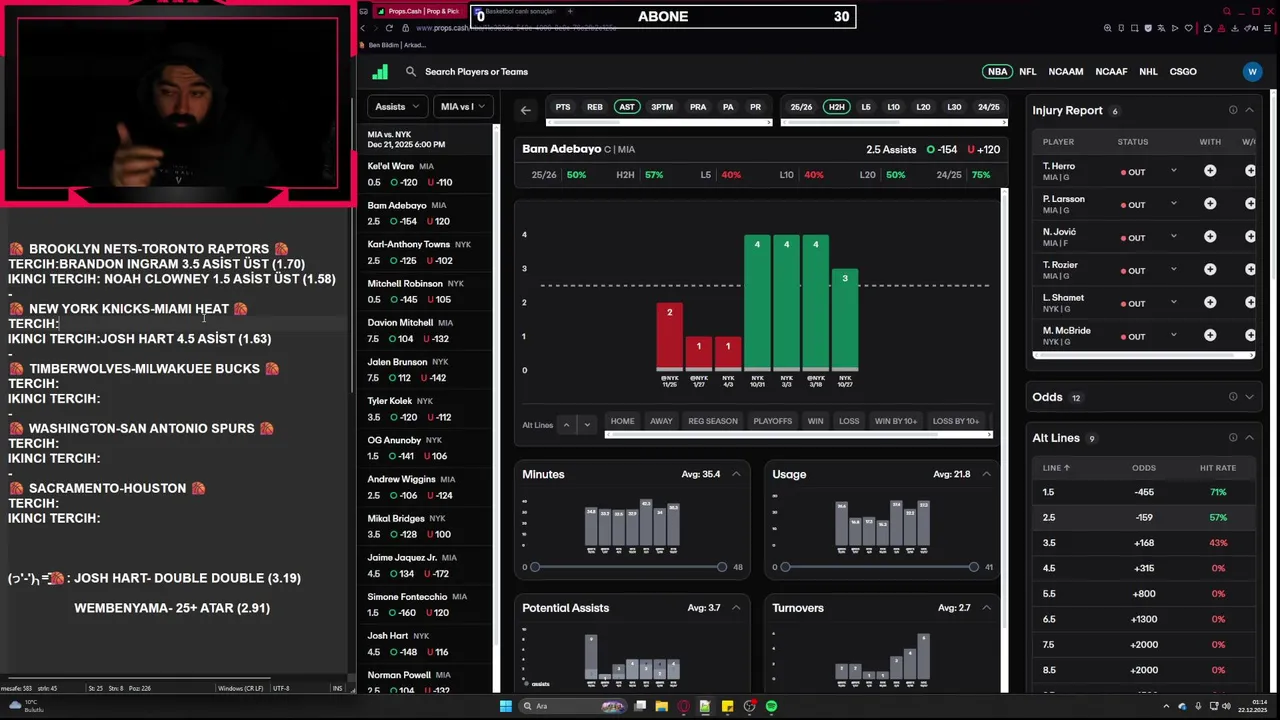Add T. Herro to WITH filter
The height and width of the screenshot is (720, 1280).
tap(1210, 171)
